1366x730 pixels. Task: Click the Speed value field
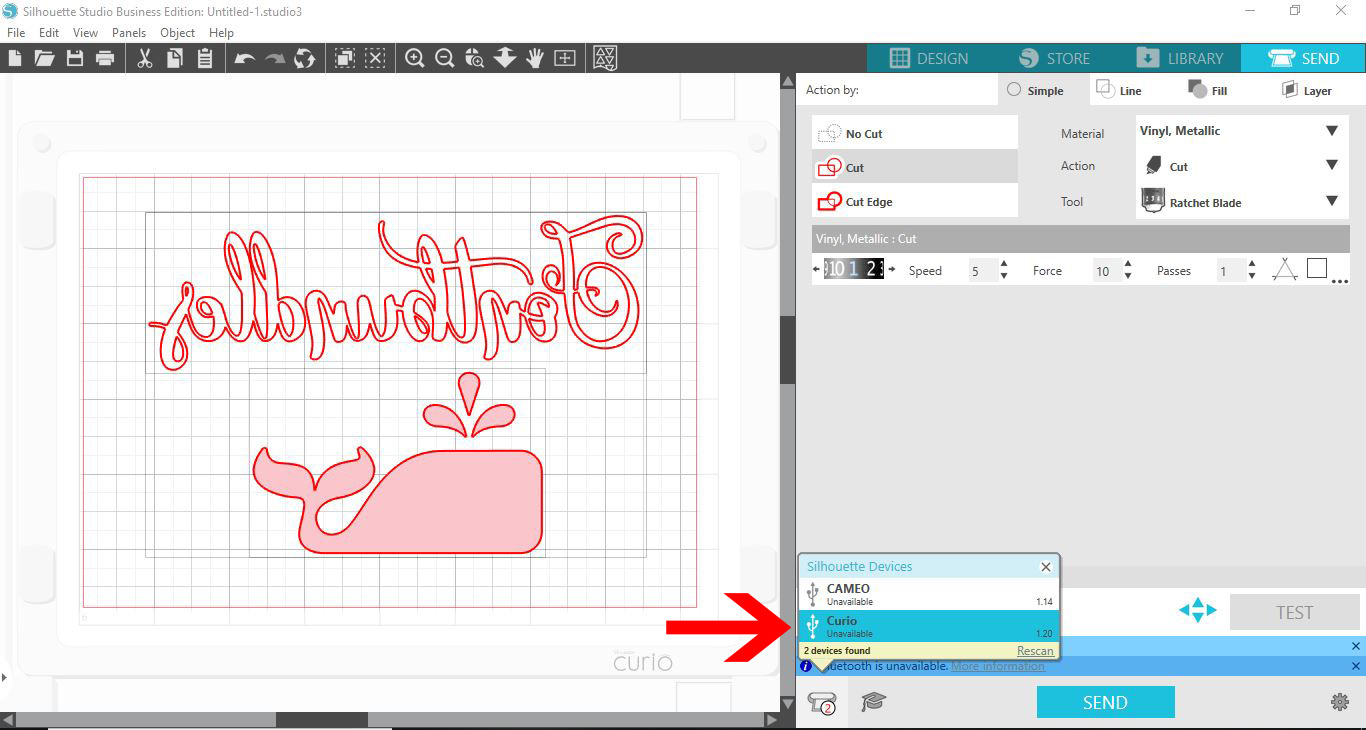pos(980,270)
